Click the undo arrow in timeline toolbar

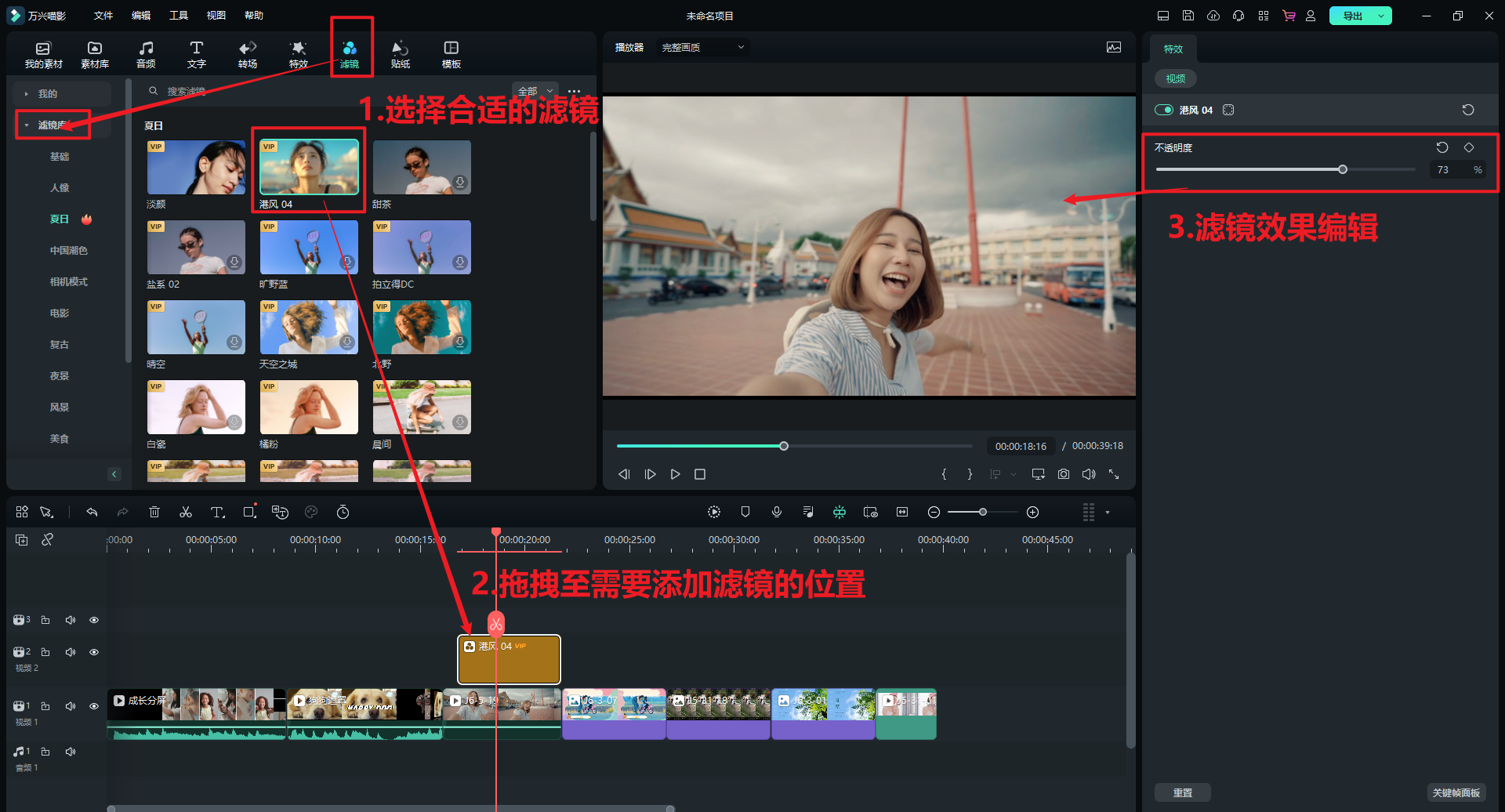click(x=92, y=512)
